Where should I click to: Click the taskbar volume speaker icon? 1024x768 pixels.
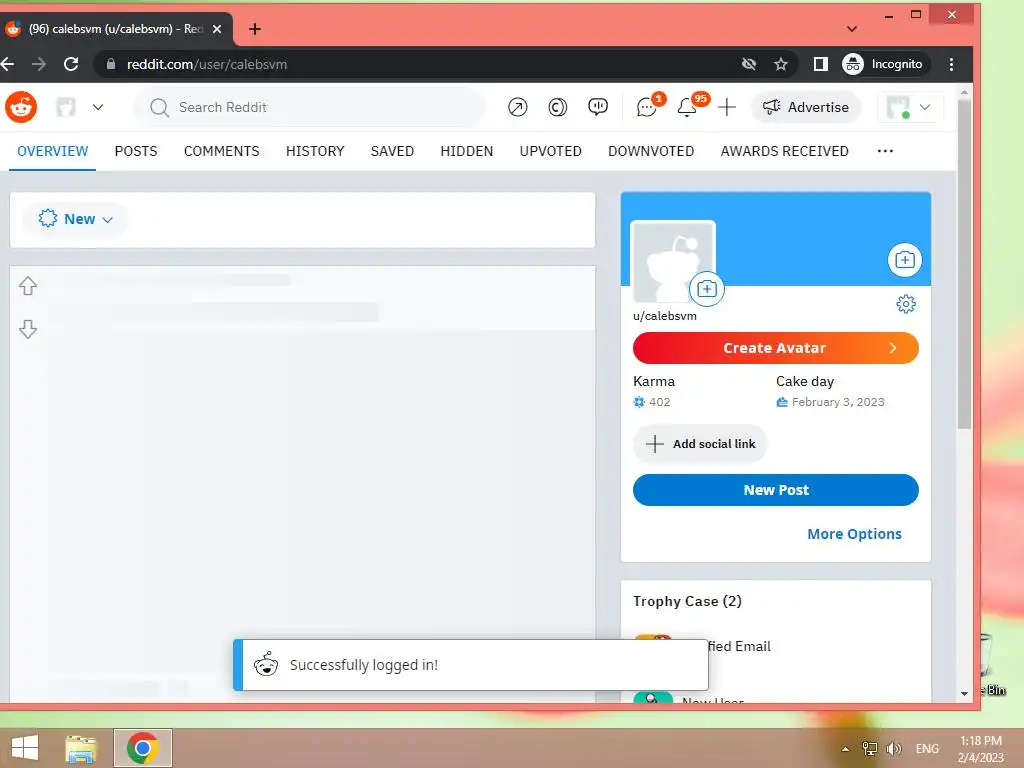pos(893,748)
